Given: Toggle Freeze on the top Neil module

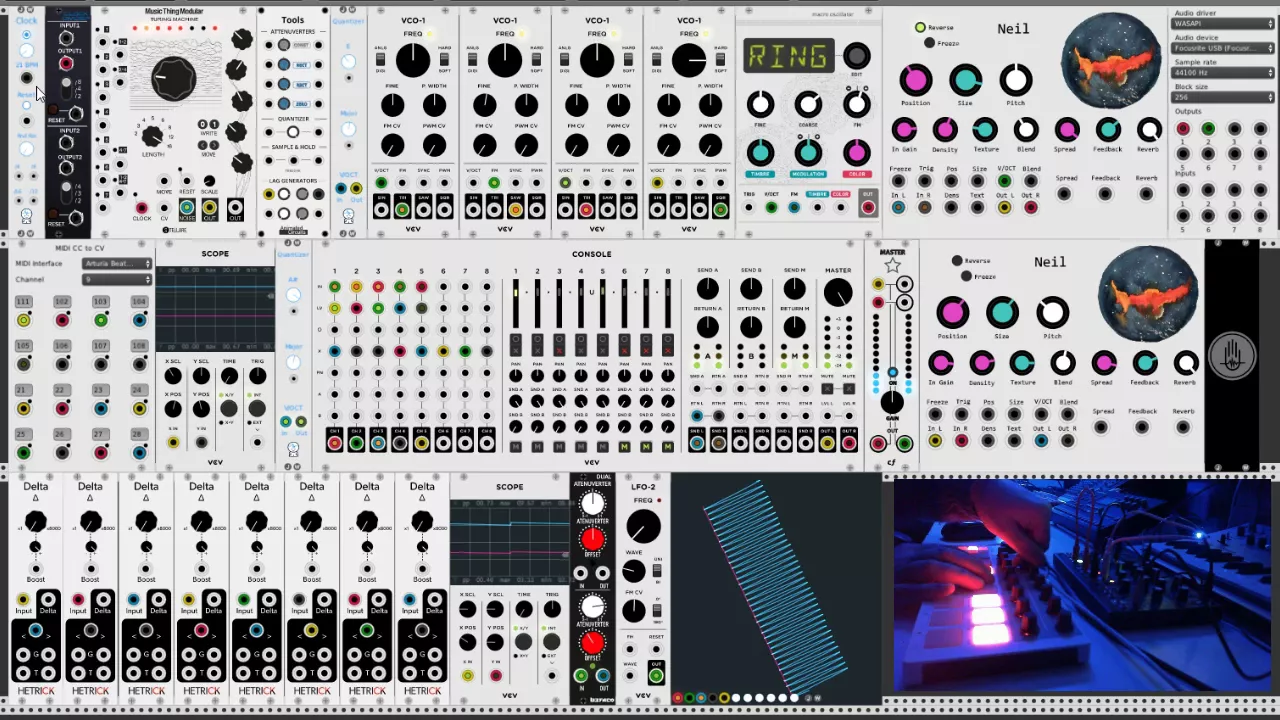Looking at the screenshot, I should (929, 43).
